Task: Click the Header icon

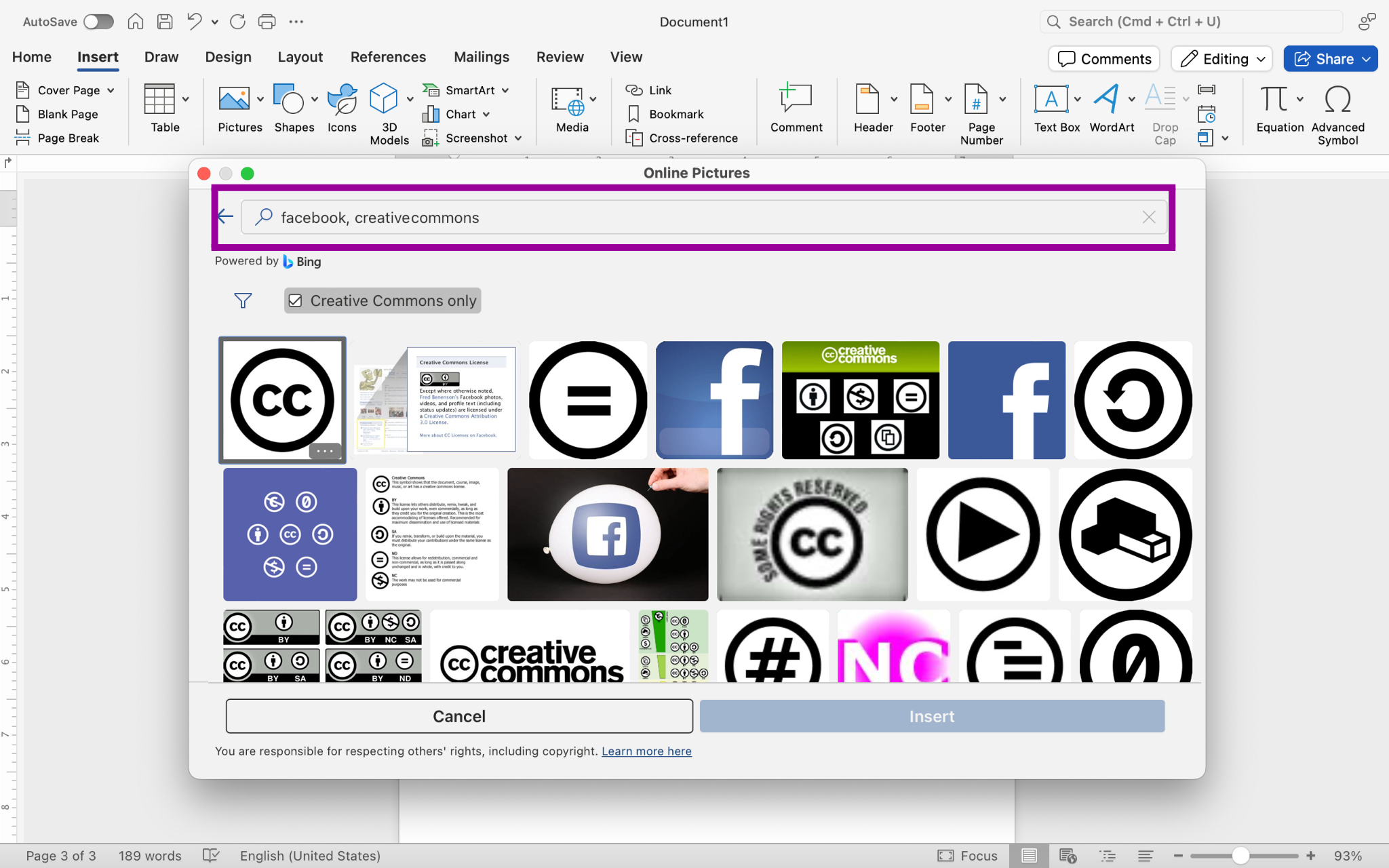Action: pos(867,99)
